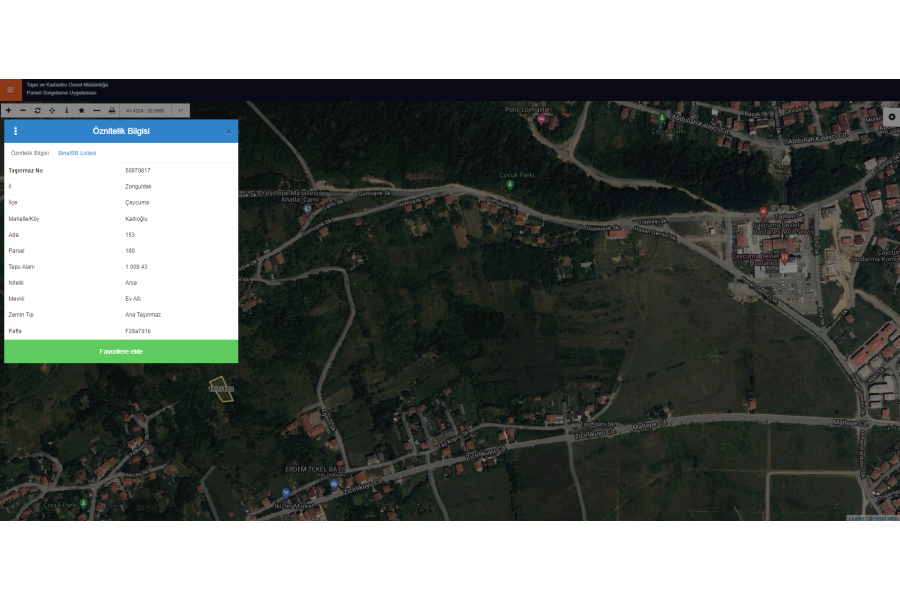
Task: Open the orange hamburger menu
Action: (10, 90)
